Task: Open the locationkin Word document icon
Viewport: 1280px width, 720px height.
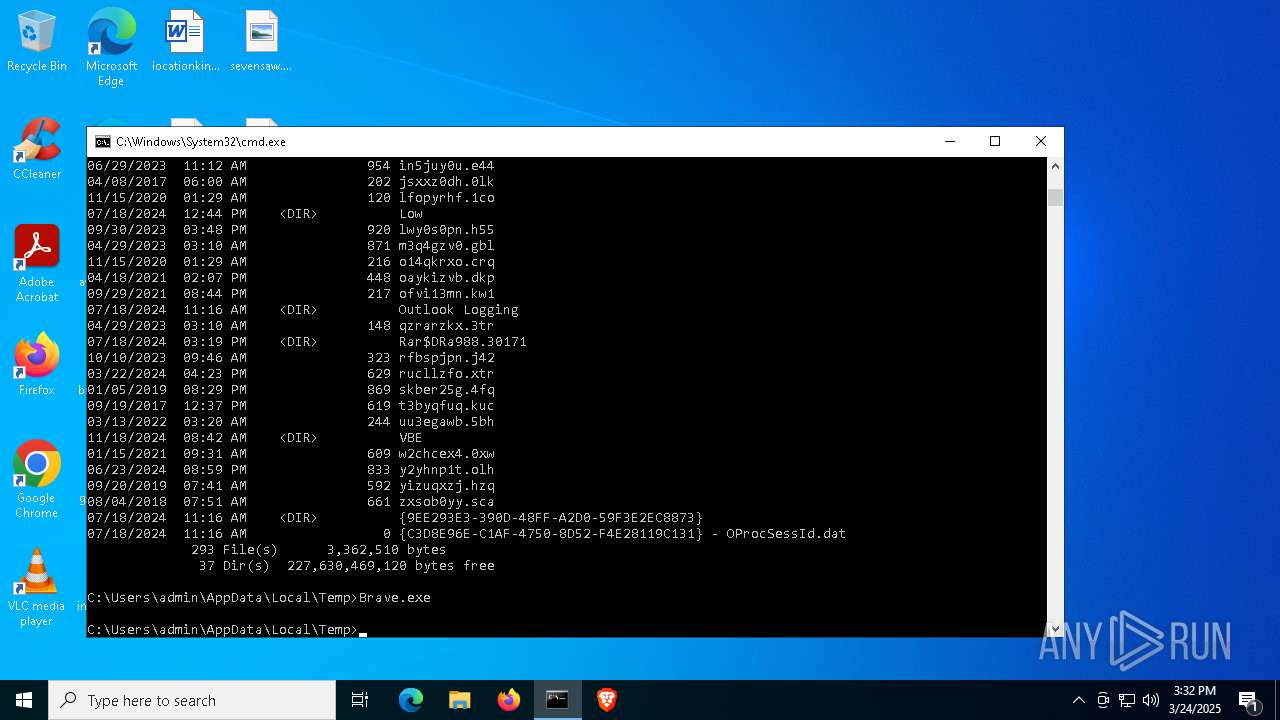Action: click(185, 41)
